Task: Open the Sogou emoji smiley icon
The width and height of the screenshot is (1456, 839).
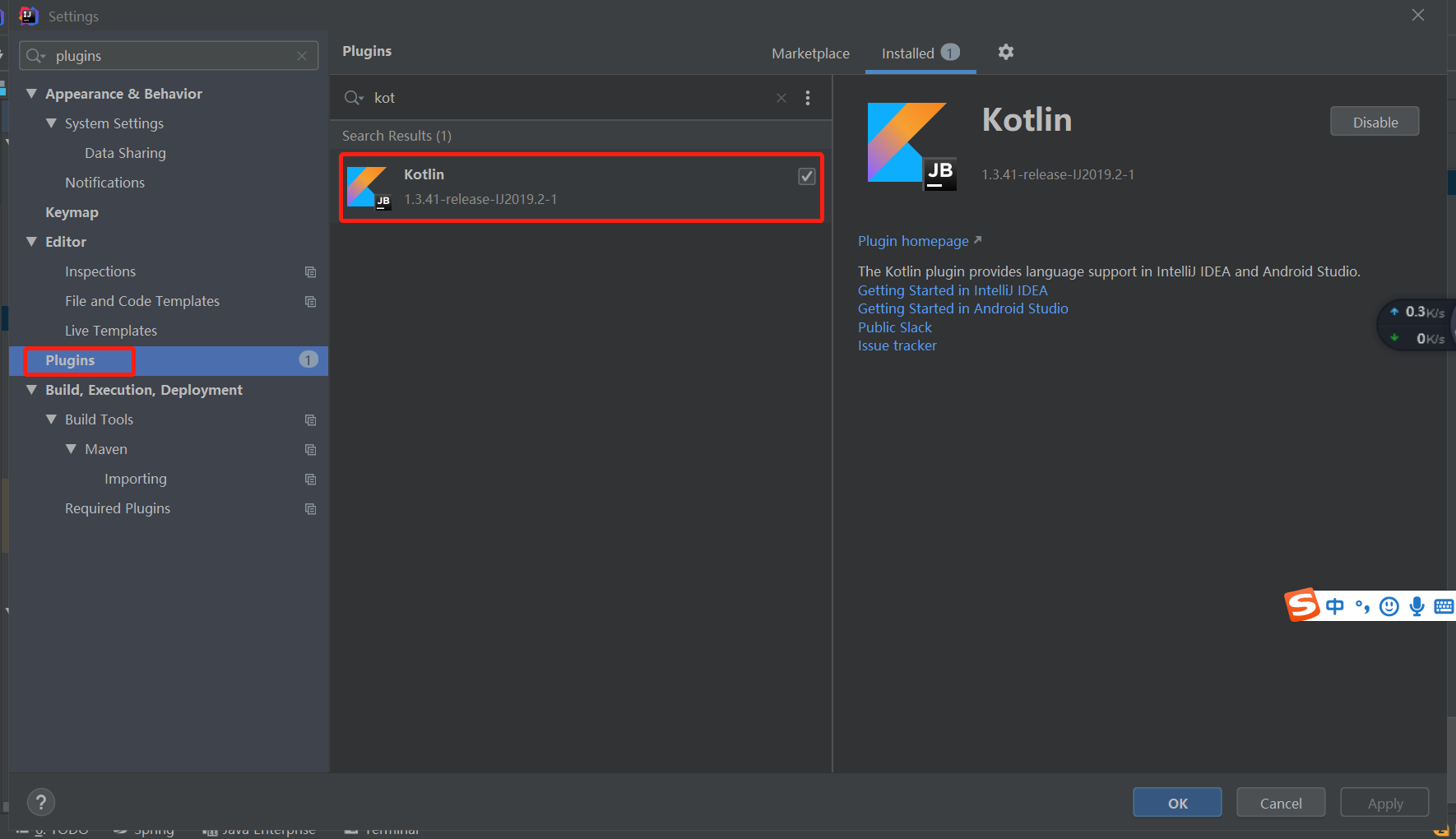Action: 1389,606
